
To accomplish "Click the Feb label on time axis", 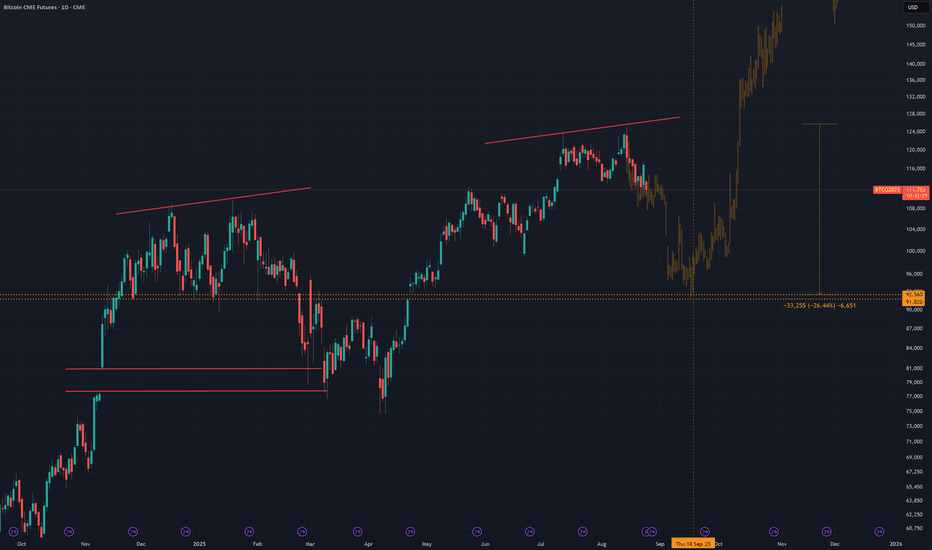I will coord(257,544).
